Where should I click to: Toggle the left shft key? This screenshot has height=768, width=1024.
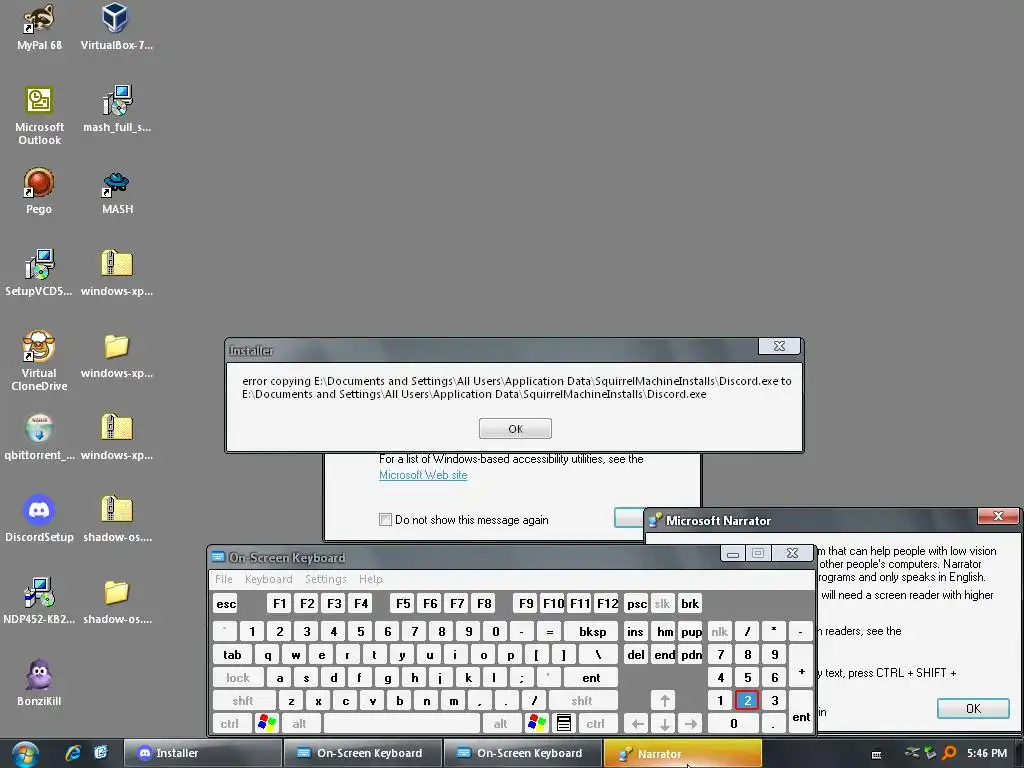click(x=243, y=701)
